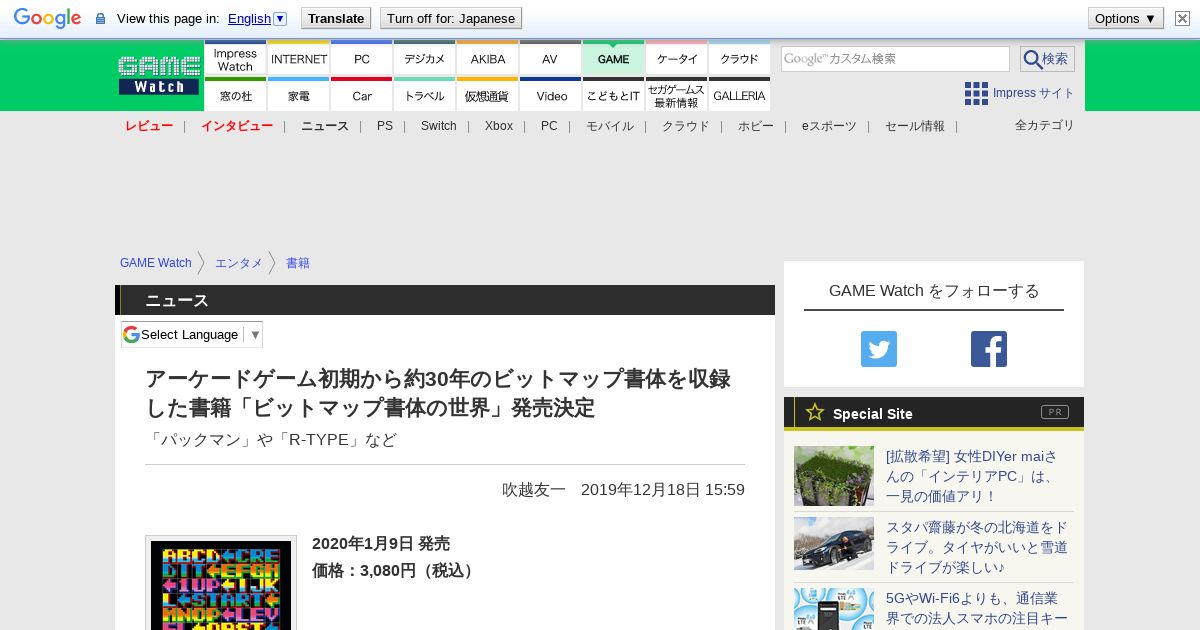
Task: Focus the Google custom search field
Action: click(x=895, y=59)
